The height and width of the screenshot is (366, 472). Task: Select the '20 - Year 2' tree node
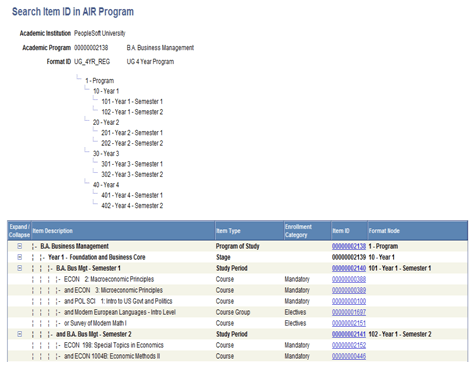106,122
